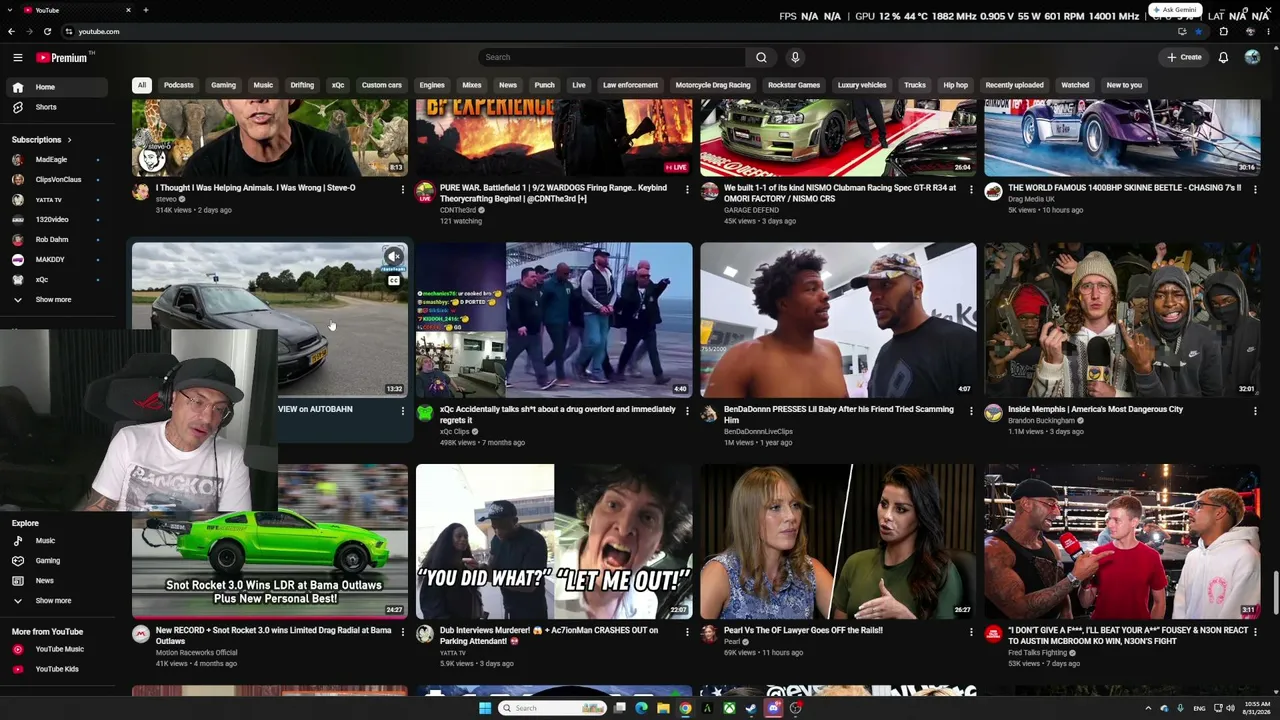Select the Law enforcement filter chip
The width and height of the screenshot is (1280, 720).
click(630, 85)
